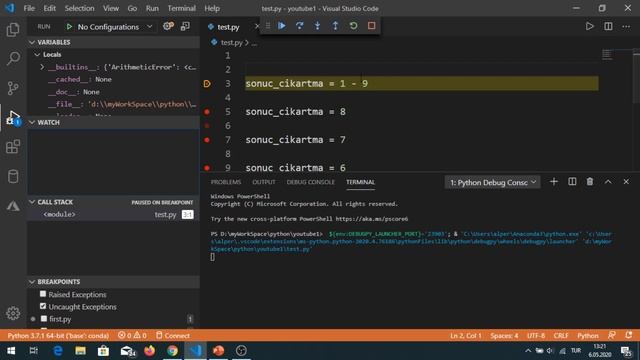Viewport: 640px width, 360px height.
Task: Expand the __builtins__ variable
Action: point(42,67)
